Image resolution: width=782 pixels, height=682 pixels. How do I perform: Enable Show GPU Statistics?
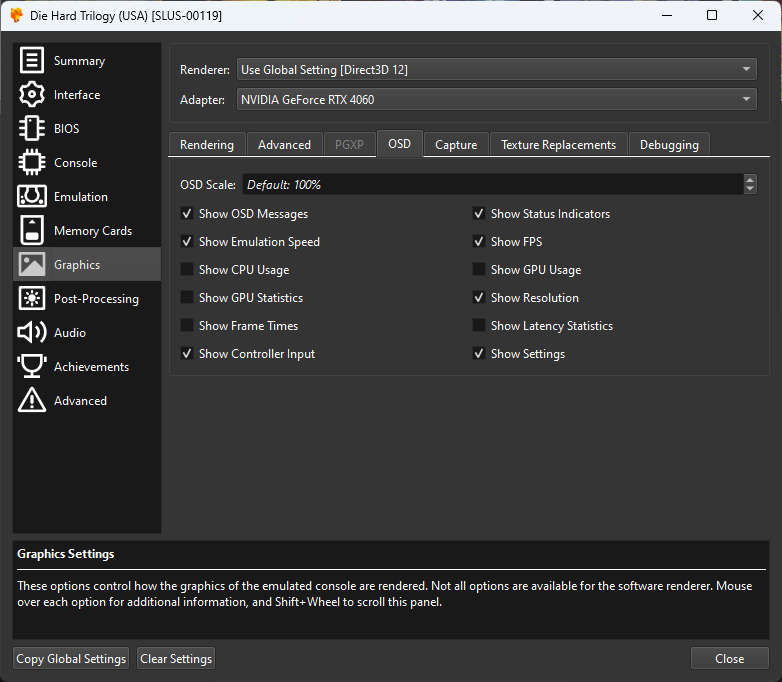pos(187,297)
